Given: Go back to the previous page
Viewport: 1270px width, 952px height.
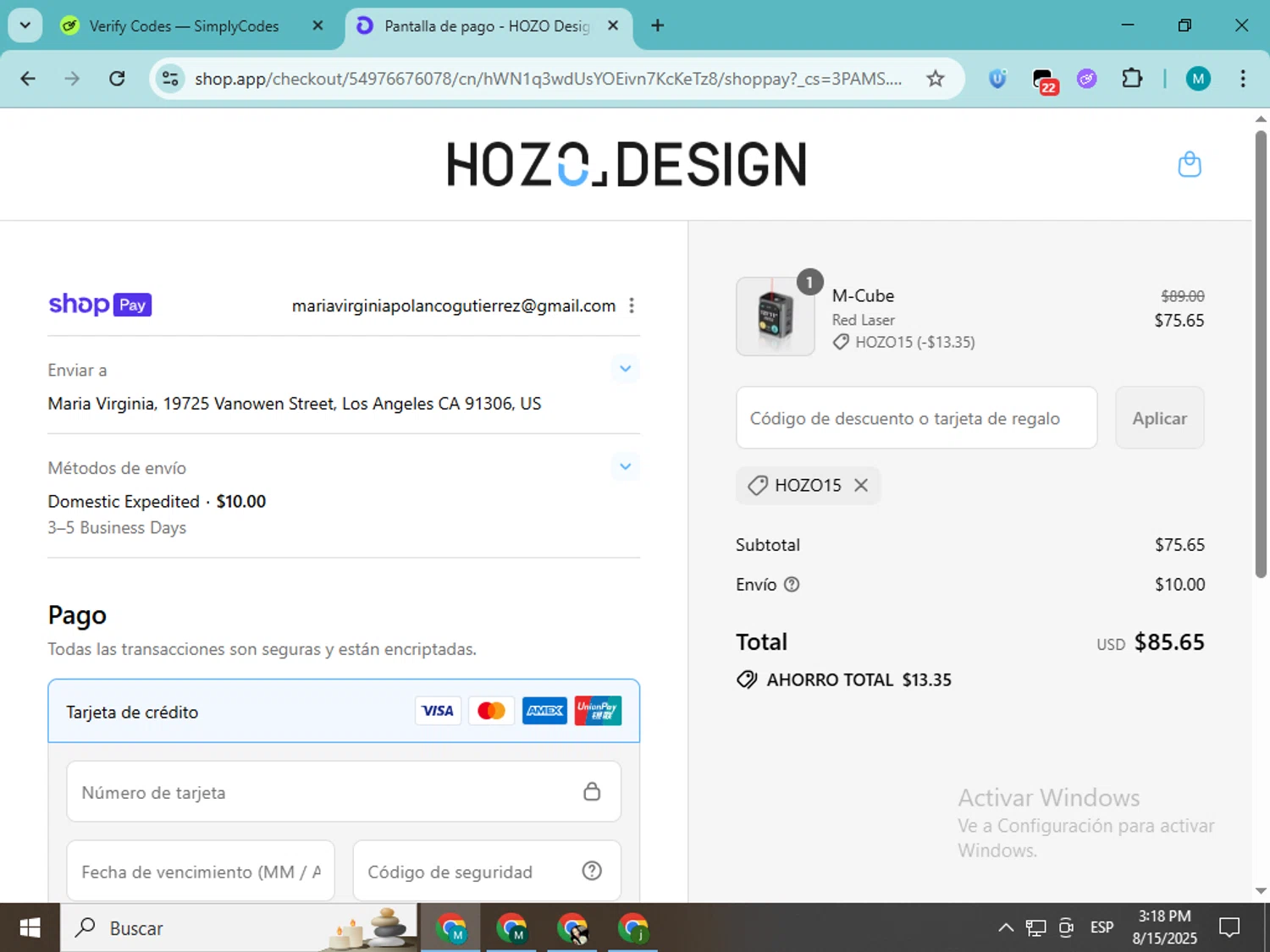Looking at the screenshot, I should (28, 79).
